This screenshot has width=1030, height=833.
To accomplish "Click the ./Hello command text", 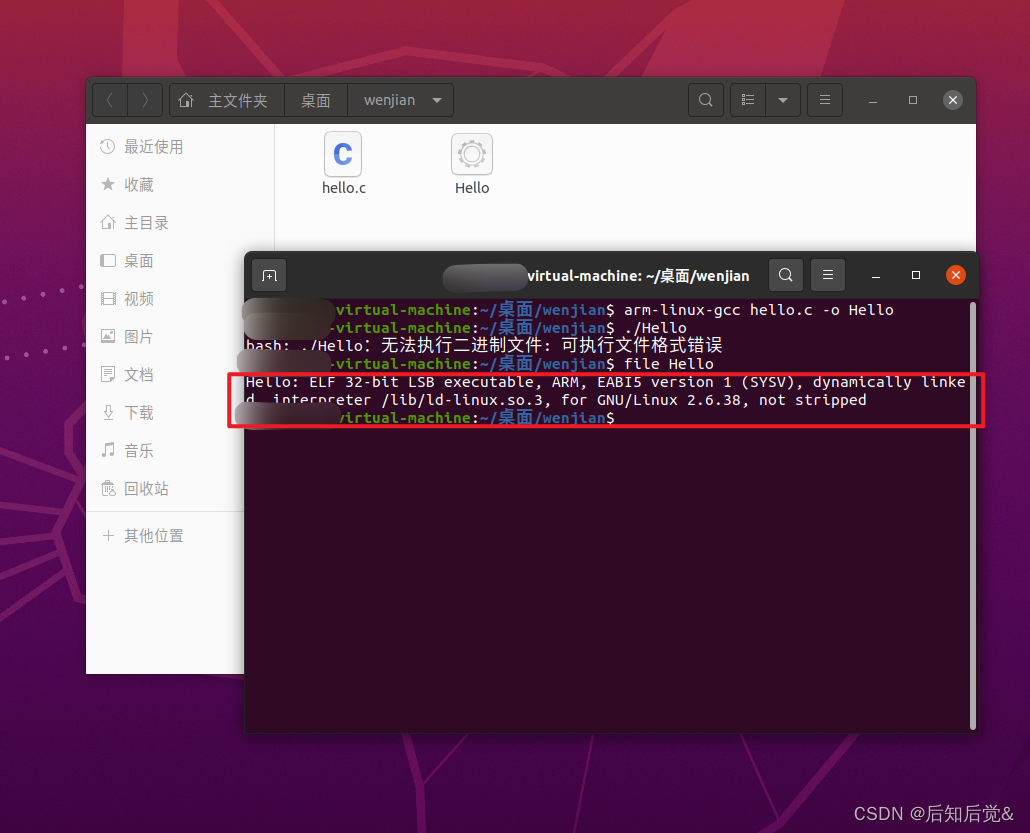I will click(655, 328).
